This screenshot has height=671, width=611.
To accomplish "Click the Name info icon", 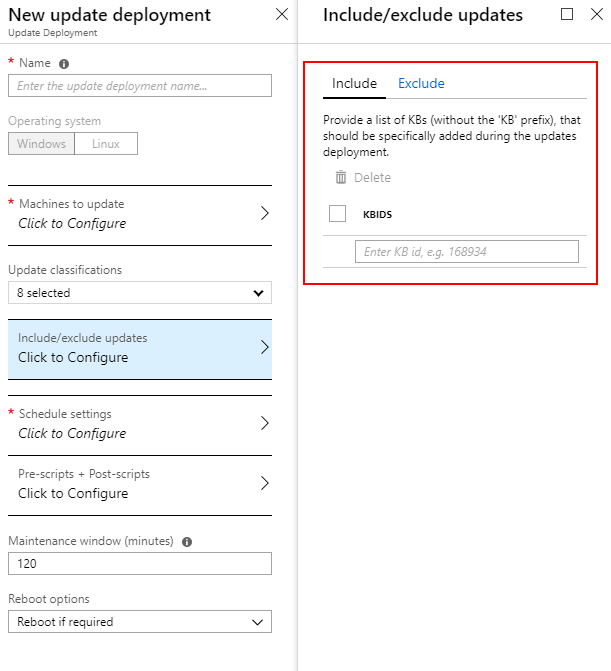I will (x=64, y=64).
